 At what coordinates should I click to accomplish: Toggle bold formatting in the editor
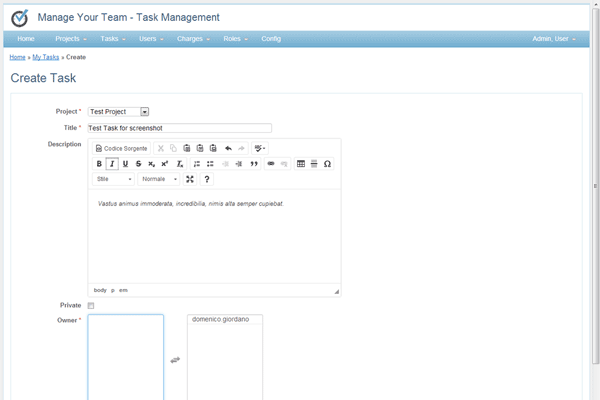[99, 164]
